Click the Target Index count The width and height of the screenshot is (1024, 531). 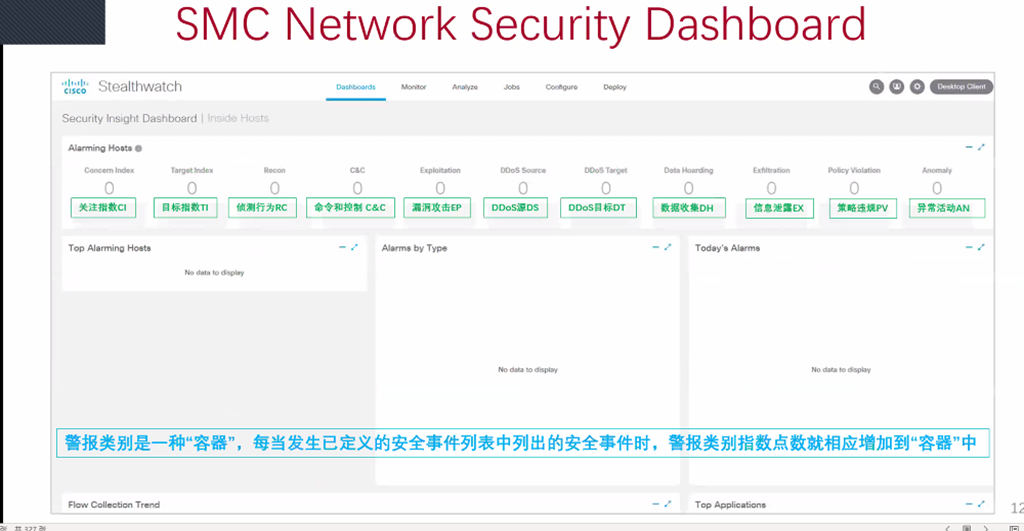point(192,188)
